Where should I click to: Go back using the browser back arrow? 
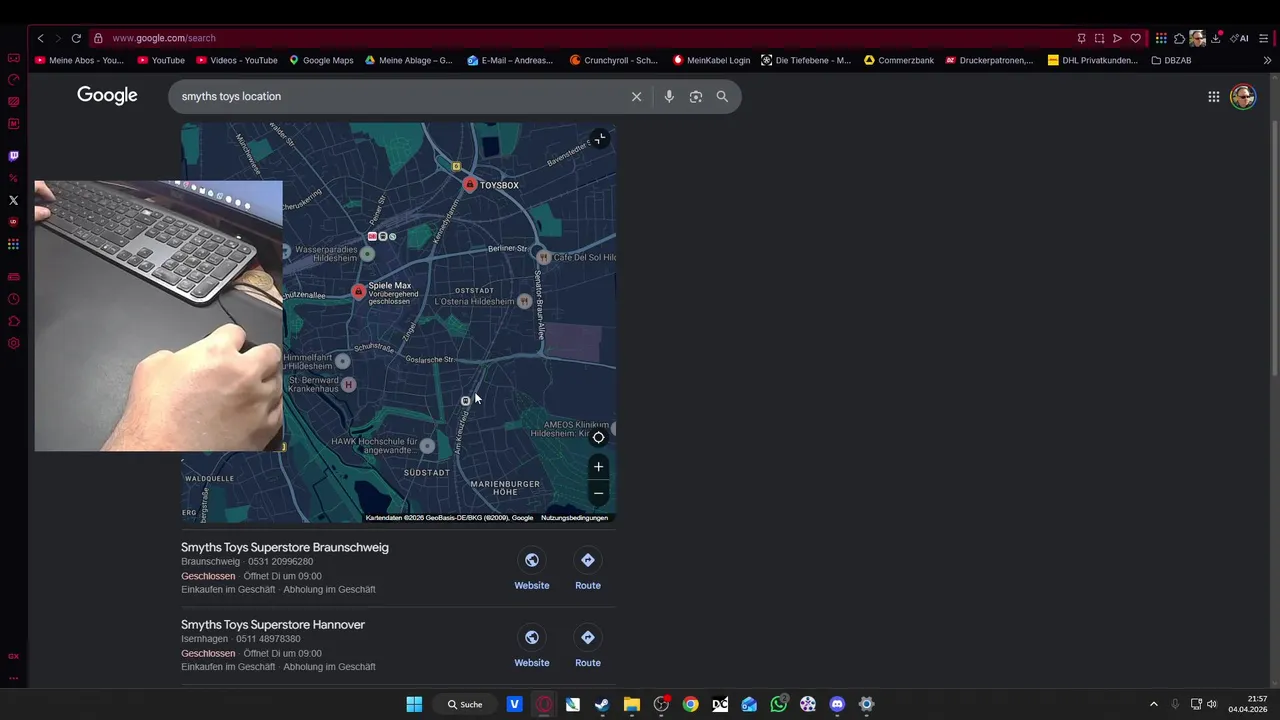click(x=40, y=38)
